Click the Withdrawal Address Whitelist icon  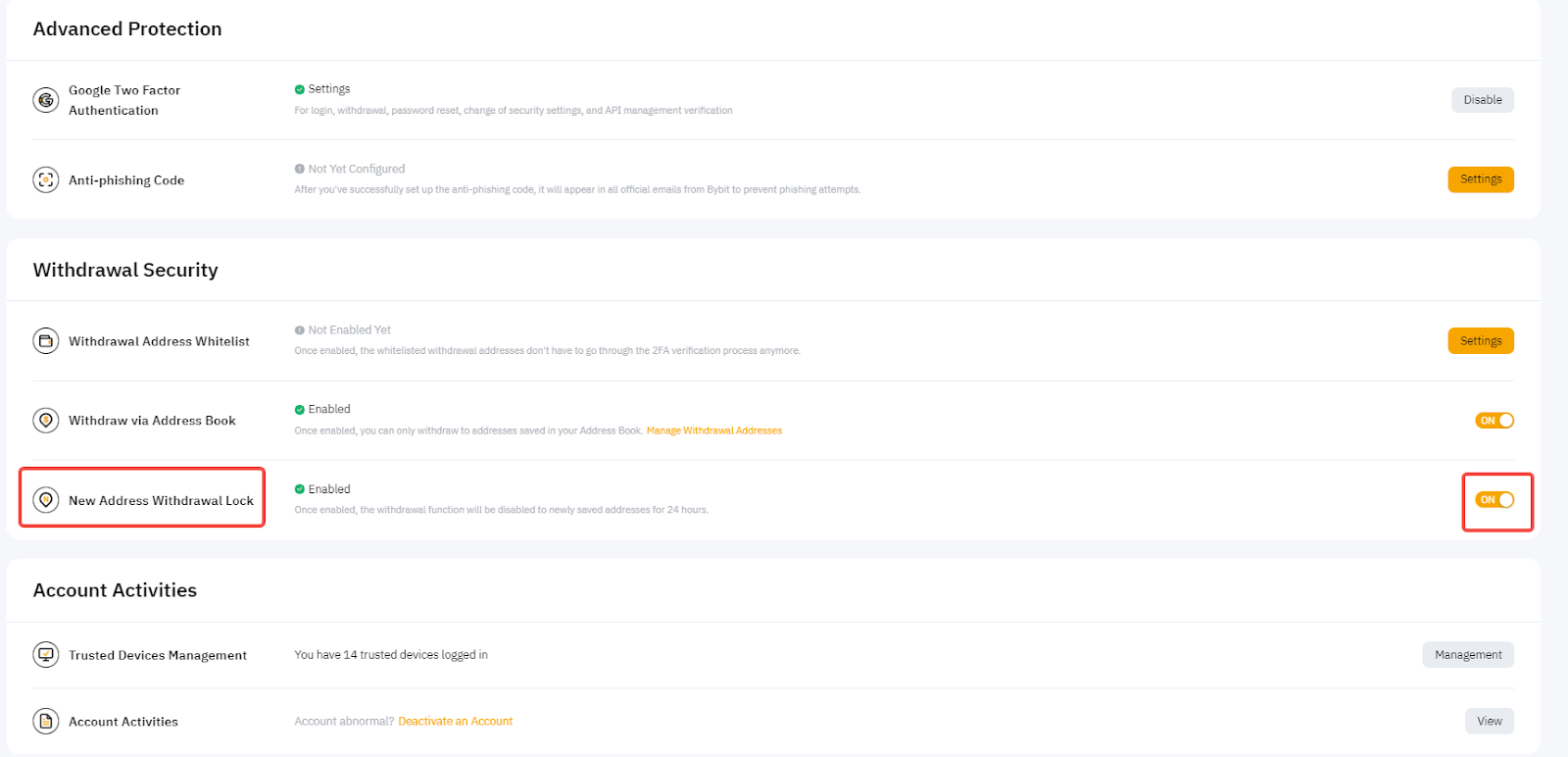click(x=46, y=341)
